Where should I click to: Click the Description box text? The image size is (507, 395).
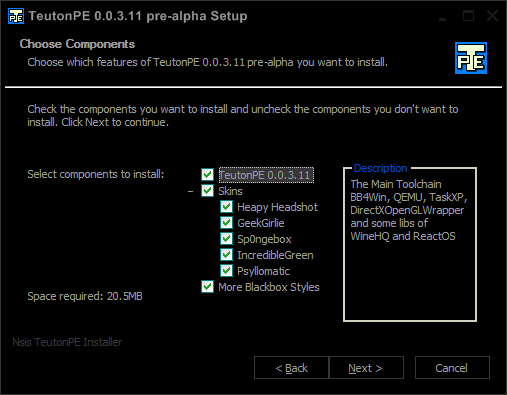pyautogui.click(x=408, y=210)
